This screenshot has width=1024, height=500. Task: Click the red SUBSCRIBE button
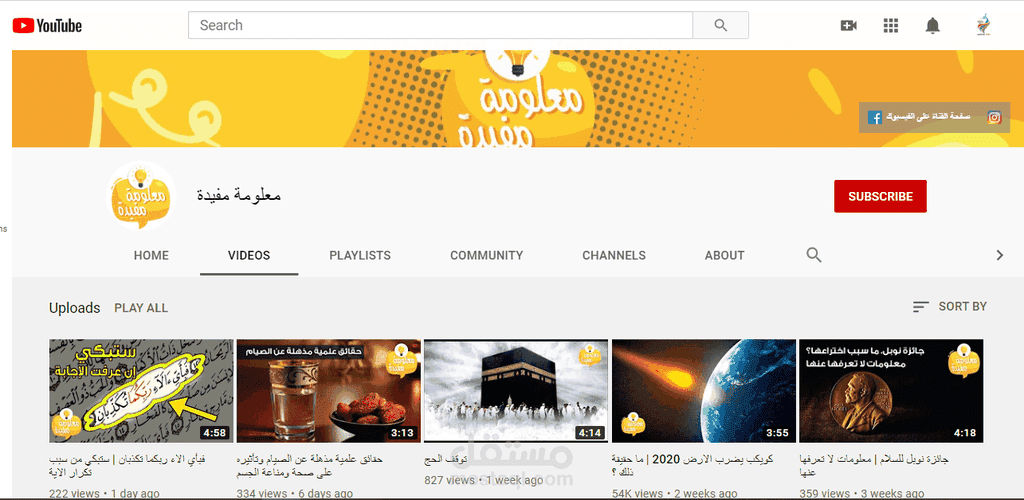880,196
